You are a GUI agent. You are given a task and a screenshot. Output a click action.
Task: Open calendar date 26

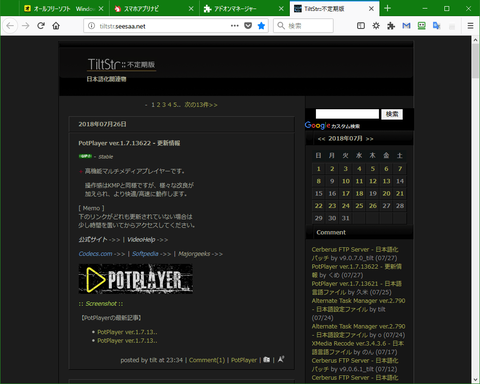373,206
